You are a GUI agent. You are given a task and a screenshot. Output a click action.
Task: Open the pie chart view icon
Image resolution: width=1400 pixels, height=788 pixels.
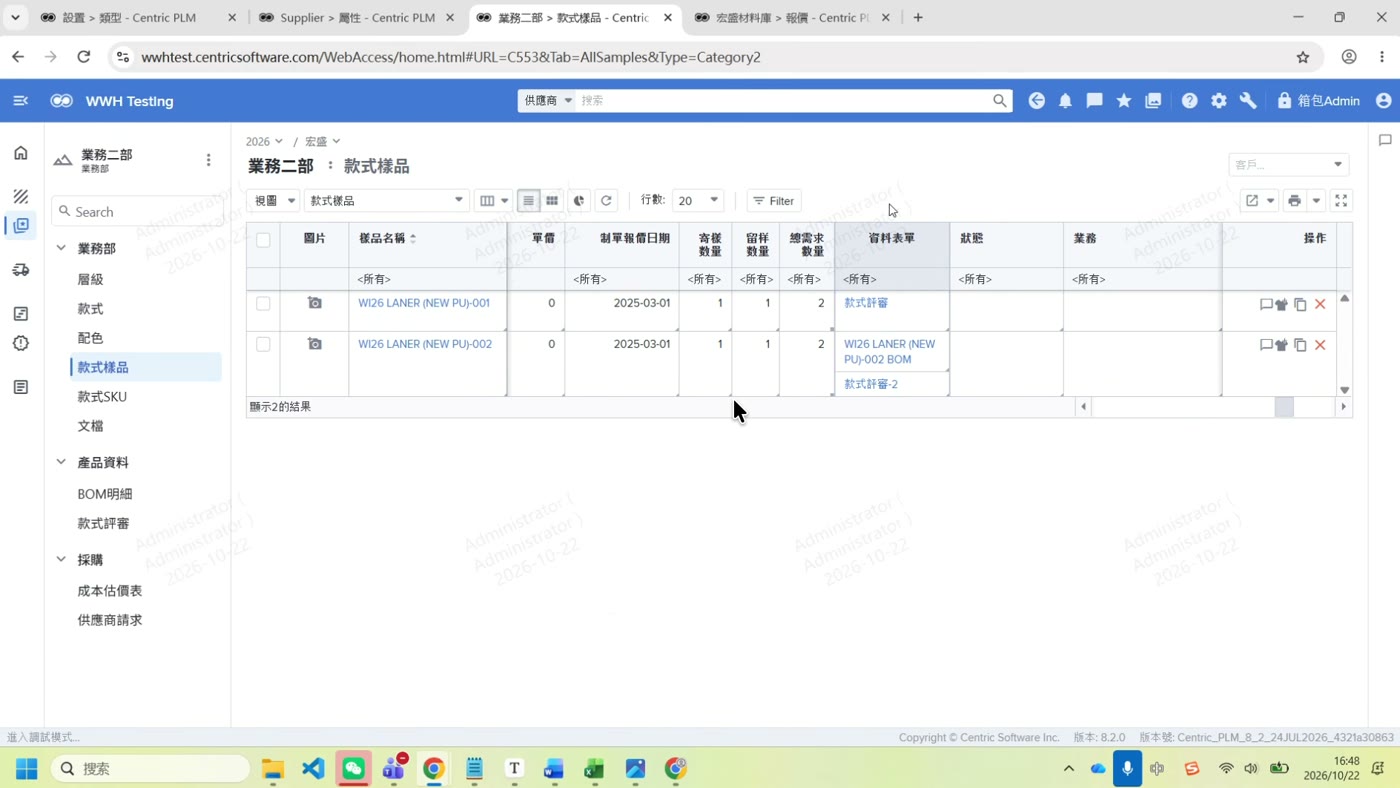(x=579, y=201)
